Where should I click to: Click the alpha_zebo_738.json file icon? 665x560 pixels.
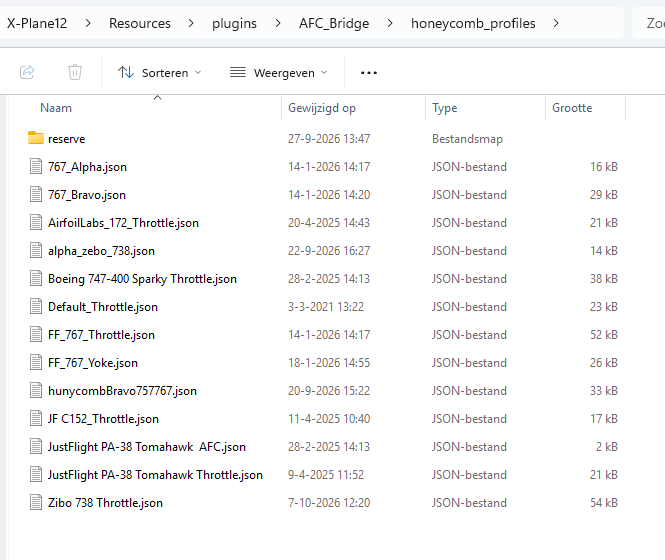click(x=36, y=250)
